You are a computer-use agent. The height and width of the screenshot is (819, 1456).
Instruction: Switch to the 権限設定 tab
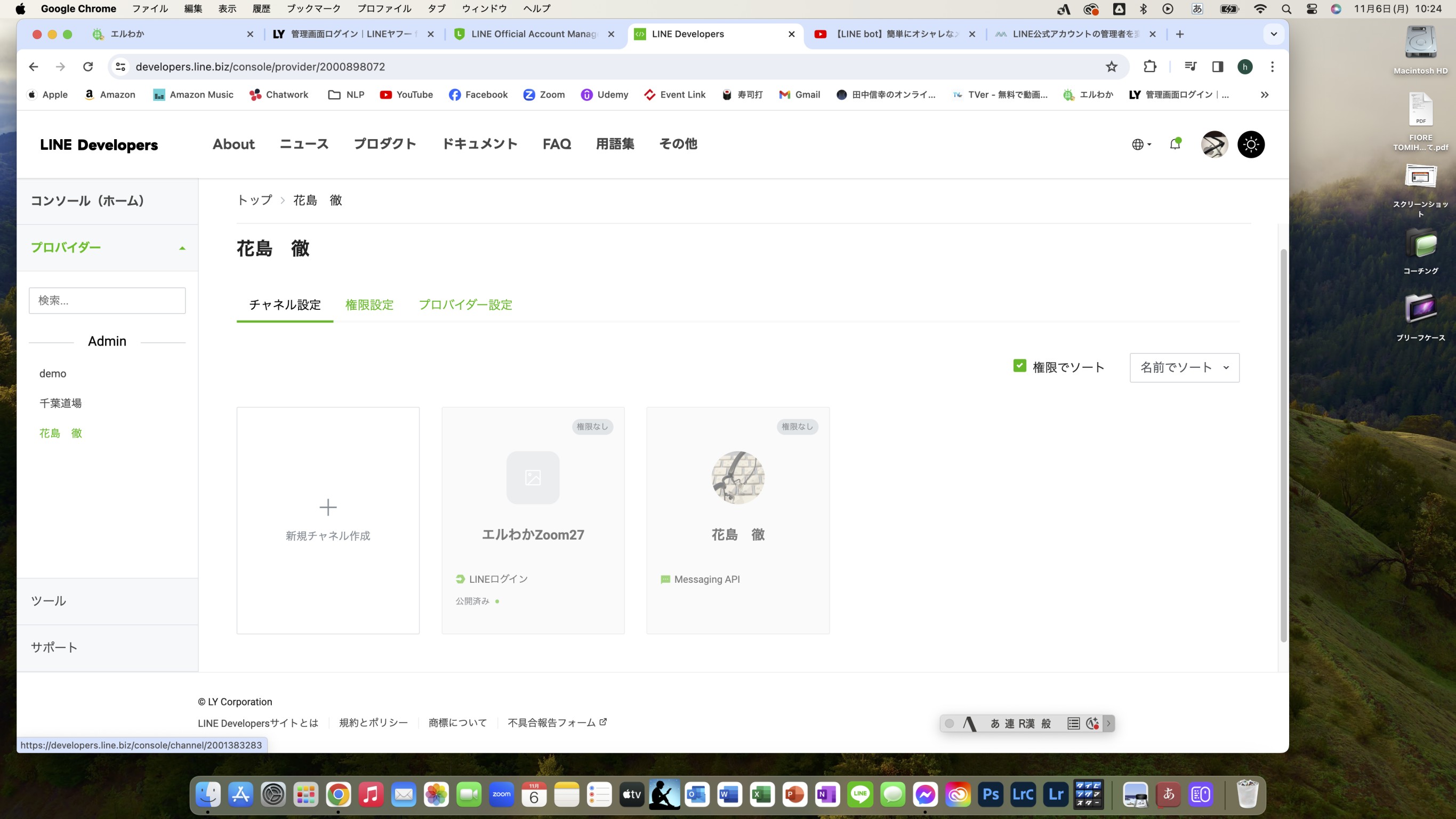pos(369,304)
